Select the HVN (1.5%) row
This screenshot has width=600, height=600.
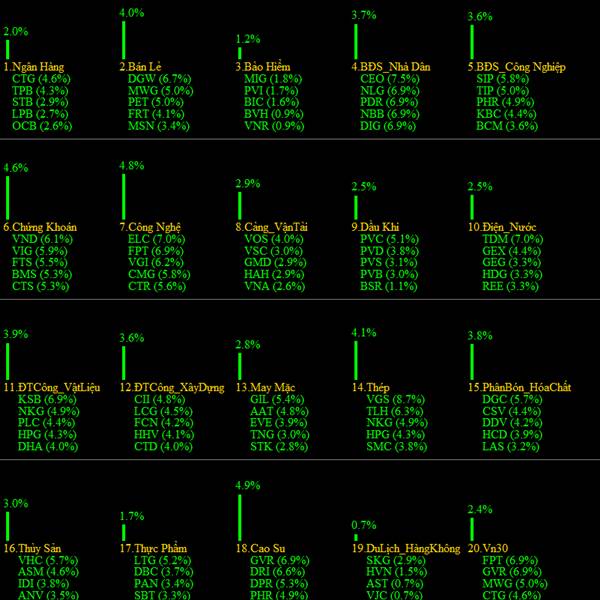(396, 572)
